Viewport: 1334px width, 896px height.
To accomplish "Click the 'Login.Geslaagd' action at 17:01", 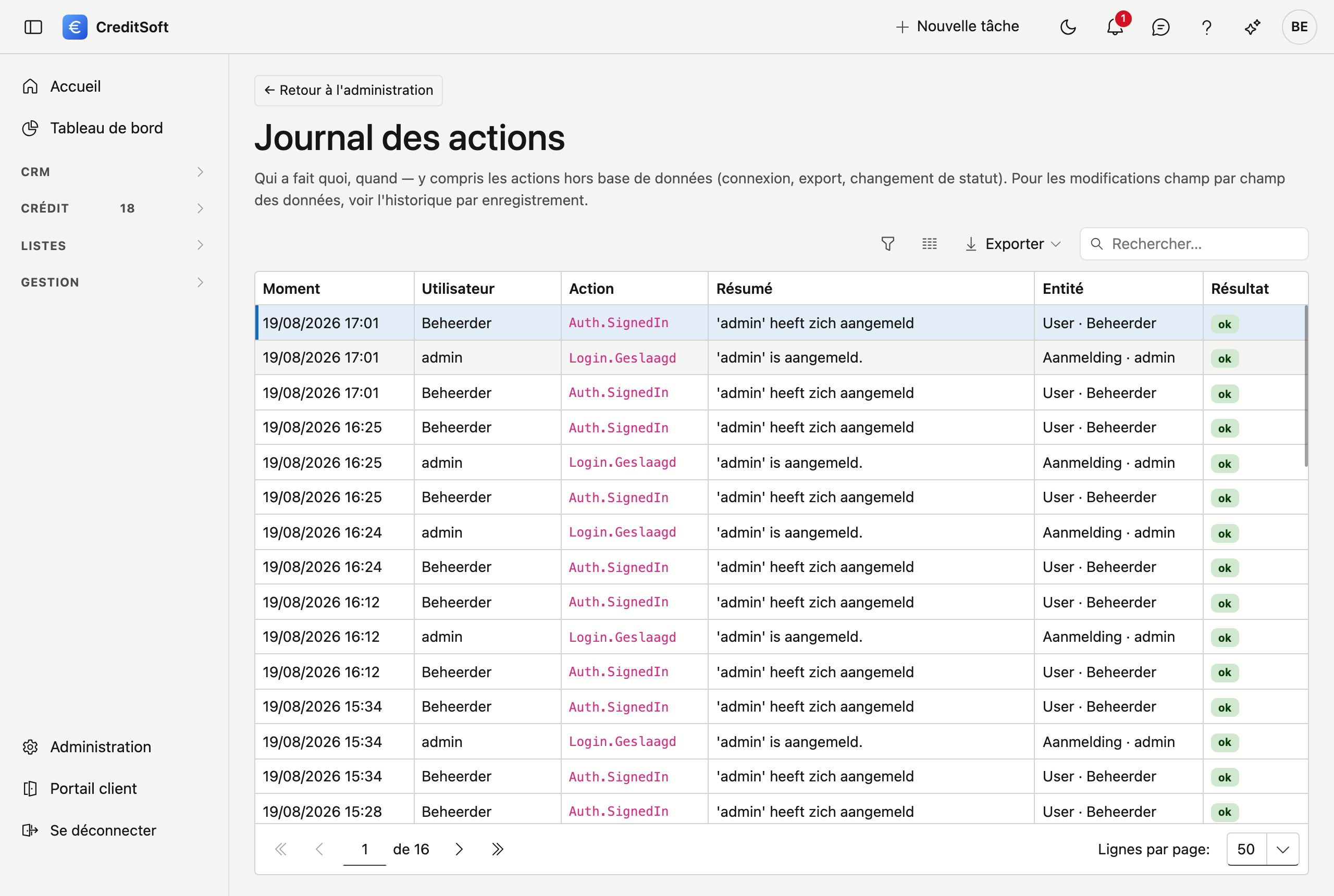I will click(622, 358).
